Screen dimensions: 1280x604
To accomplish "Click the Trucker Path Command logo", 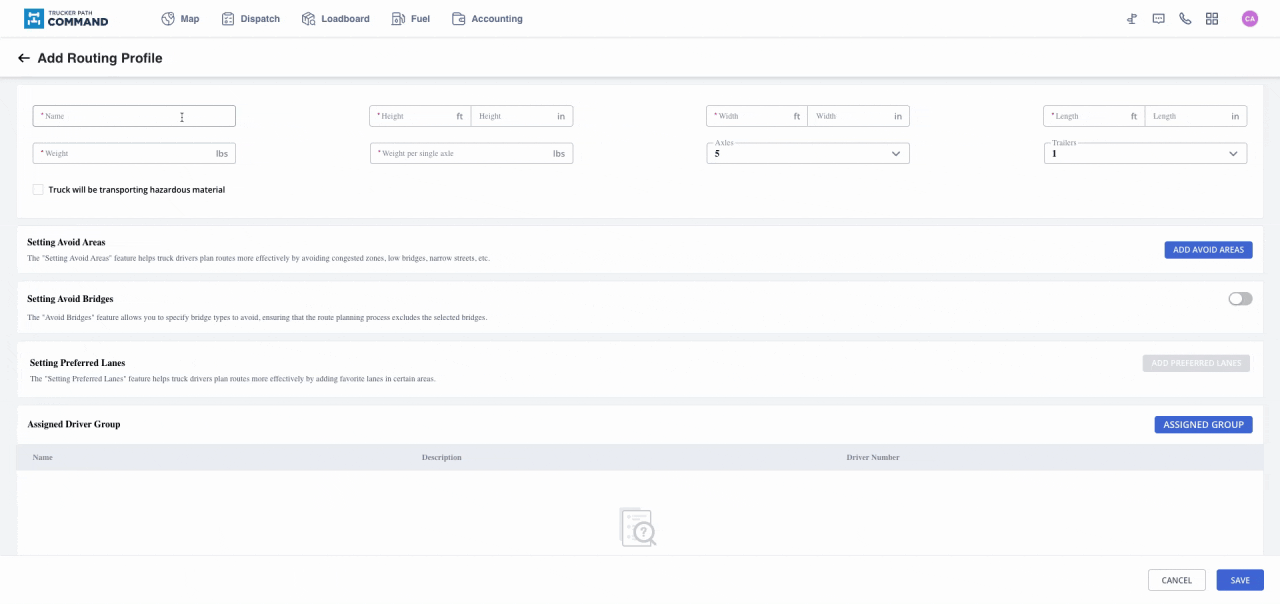I will [66, 19].
